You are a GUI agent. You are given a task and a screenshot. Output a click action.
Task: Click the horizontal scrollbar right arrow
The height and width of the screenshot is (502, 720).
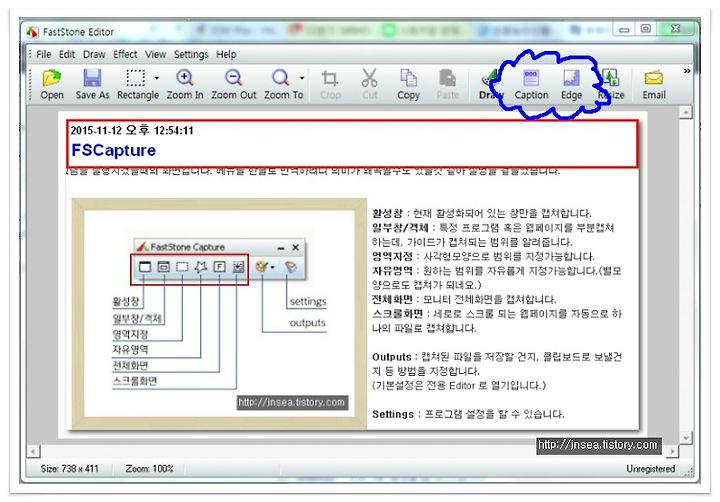click(x=673, y=451)
